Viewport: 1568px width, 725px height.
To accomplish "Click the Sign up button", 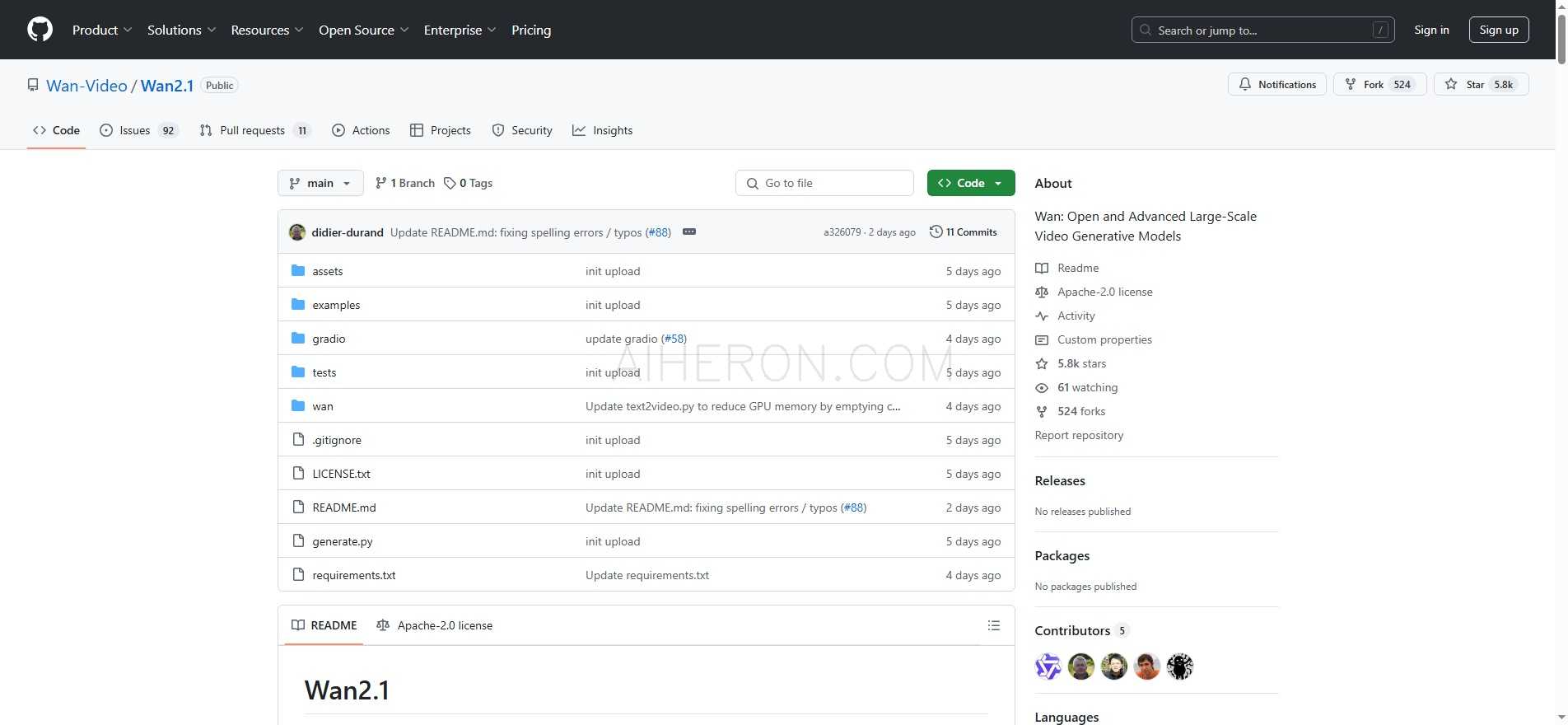I will click(1499, 30).
